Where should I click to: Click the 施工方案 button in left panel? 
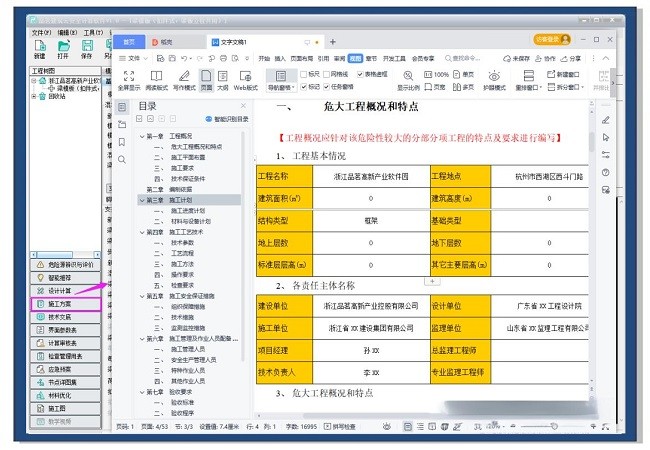click(65, 304)
